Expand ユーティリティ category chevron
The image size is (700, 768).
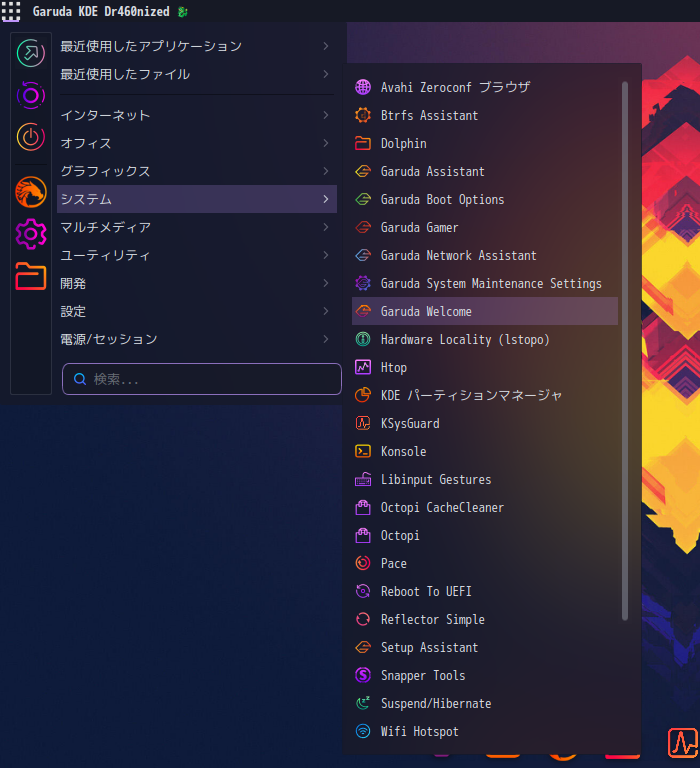pos(326,255)
